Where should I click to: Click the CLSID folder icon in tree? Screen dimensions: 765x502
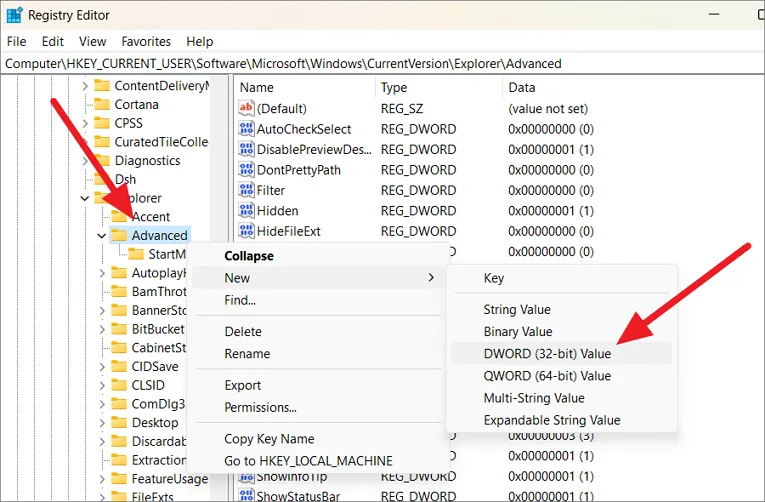[119, 385]
